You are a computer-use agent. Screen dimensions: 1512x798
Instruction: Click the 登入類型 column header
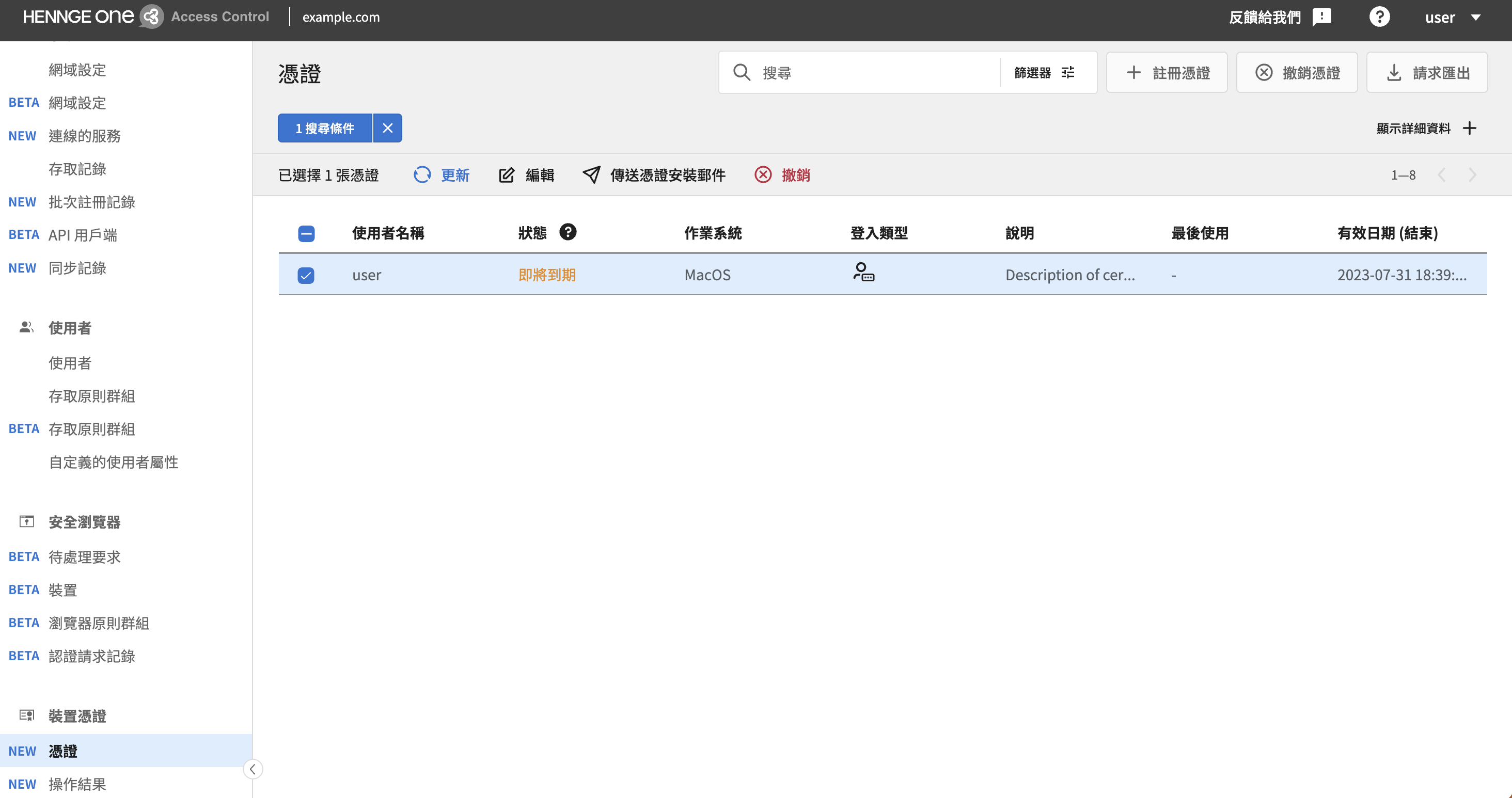point(879,233)
